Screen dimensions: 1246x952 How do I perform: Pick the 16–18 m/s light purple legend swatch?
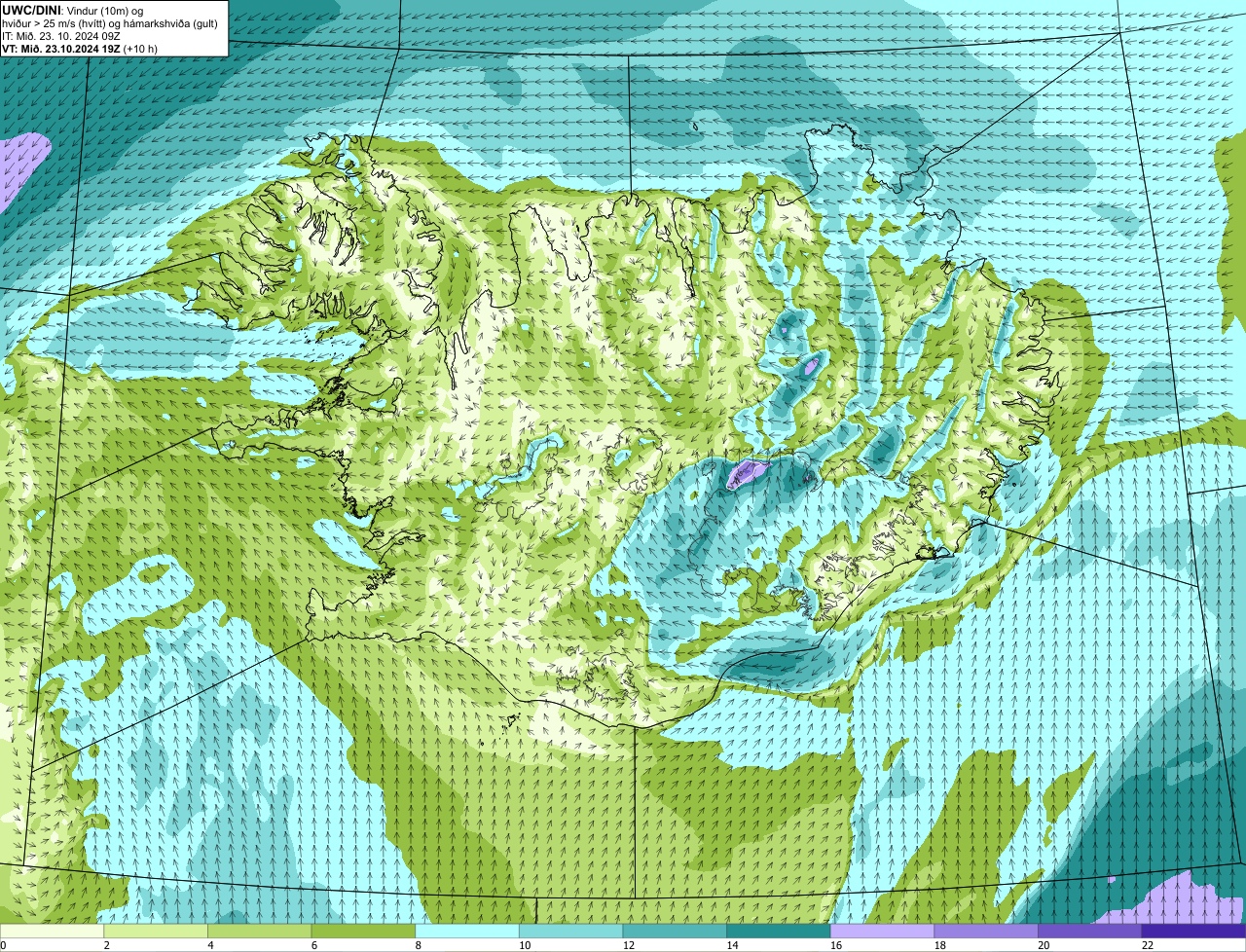click(883, 931)
